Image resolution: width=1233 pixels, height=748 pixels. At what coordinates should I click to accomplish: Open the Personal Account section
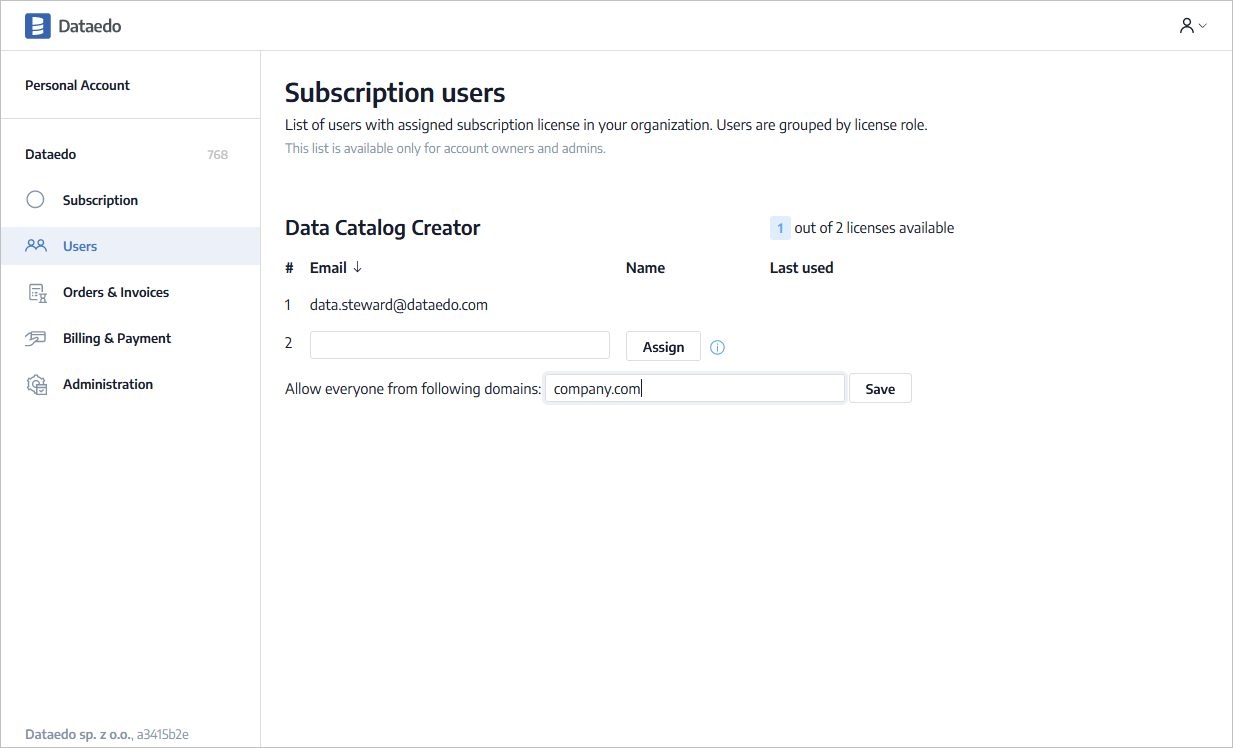point(78,86)
